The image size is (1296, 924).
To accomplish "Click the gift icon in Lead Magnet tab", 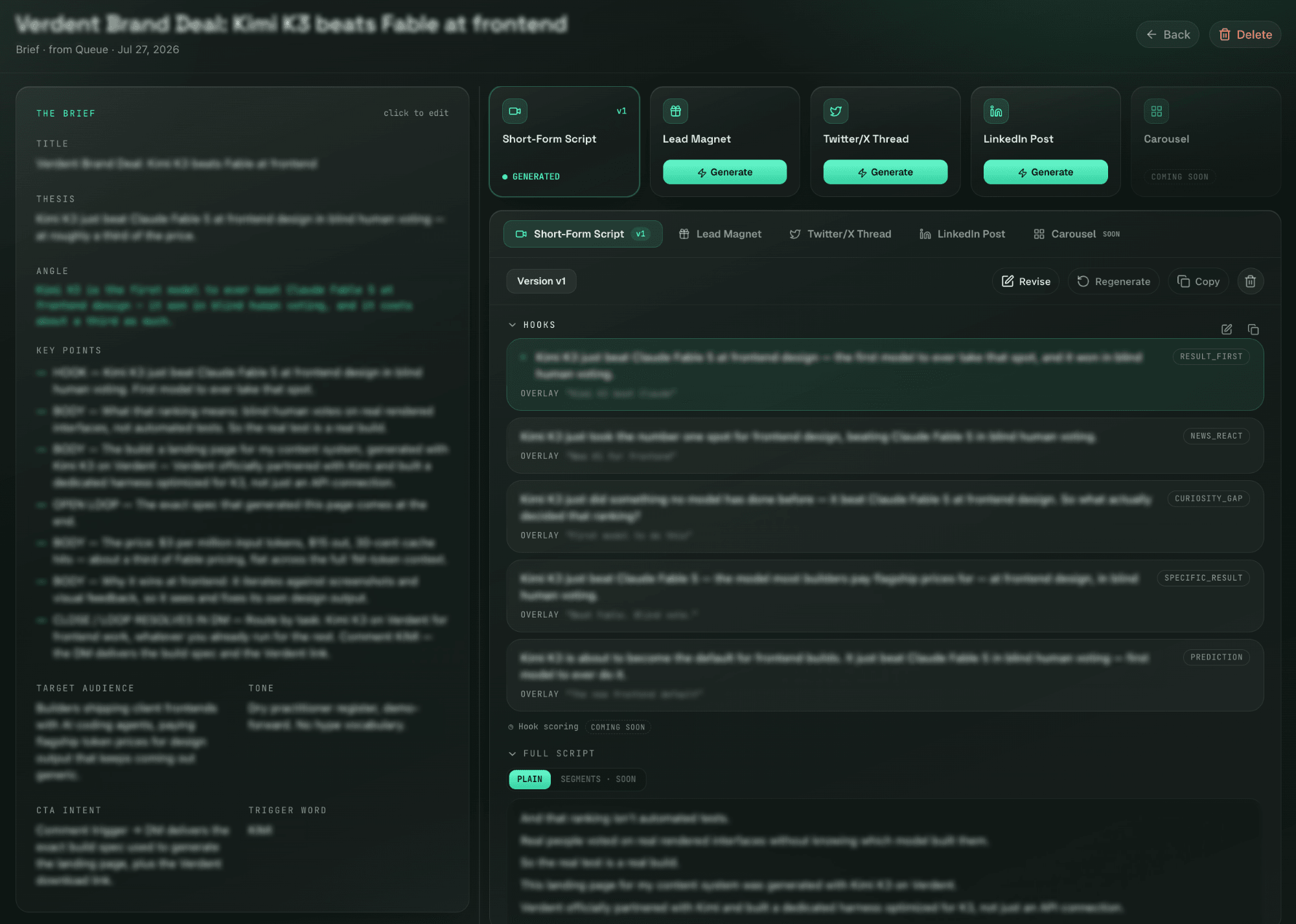I will tap(684, 234).
